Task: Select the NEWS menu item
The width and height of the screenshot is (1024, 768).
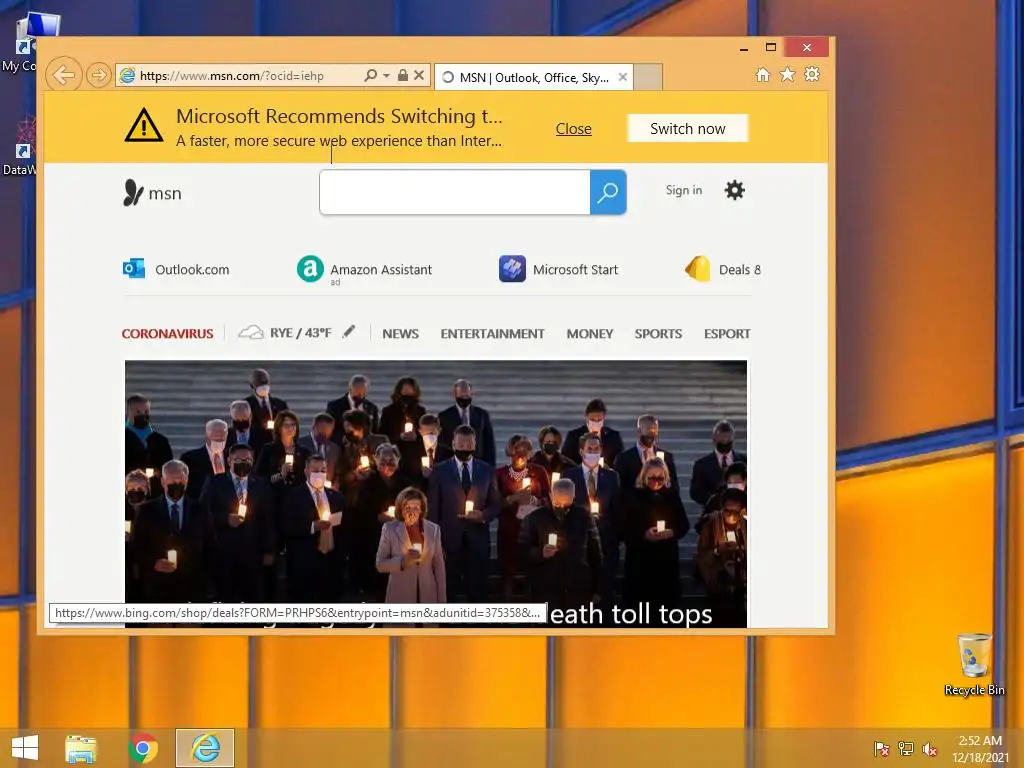Action: pyautogui.click(x=400, y=334)
